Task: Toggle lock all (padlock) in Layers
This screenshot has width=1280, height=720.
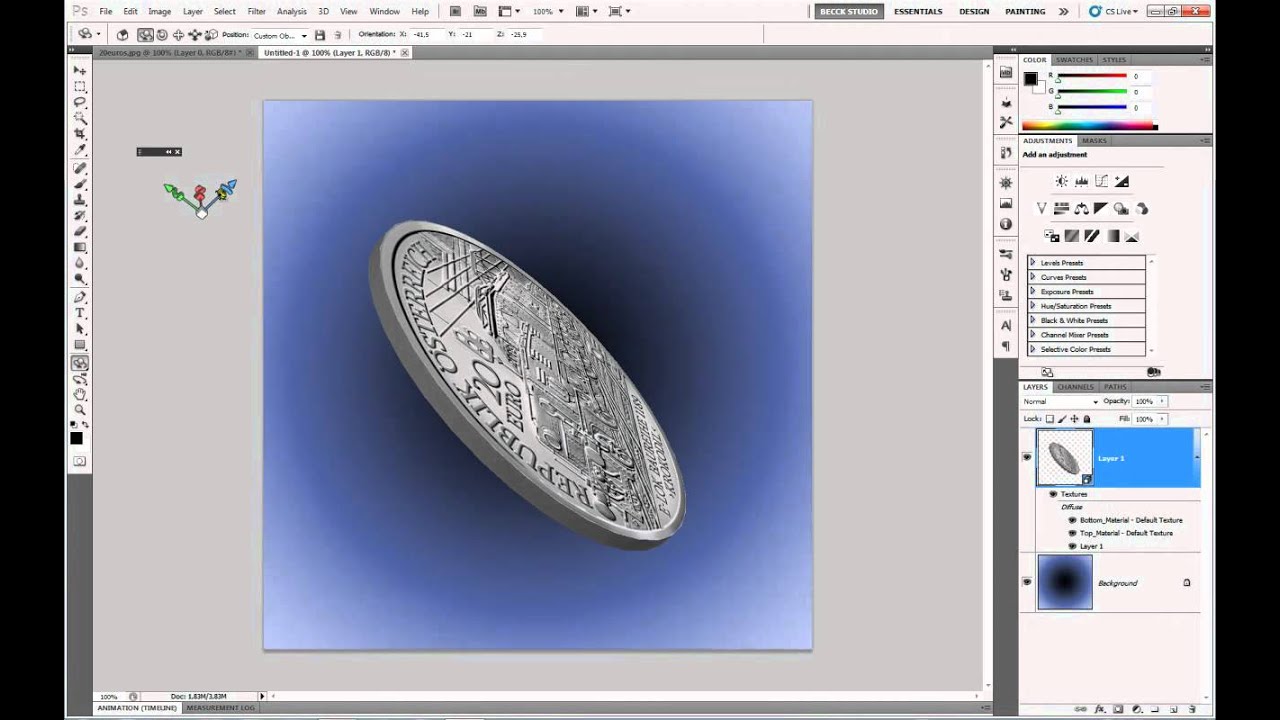Action: [x=1086, y=419]
